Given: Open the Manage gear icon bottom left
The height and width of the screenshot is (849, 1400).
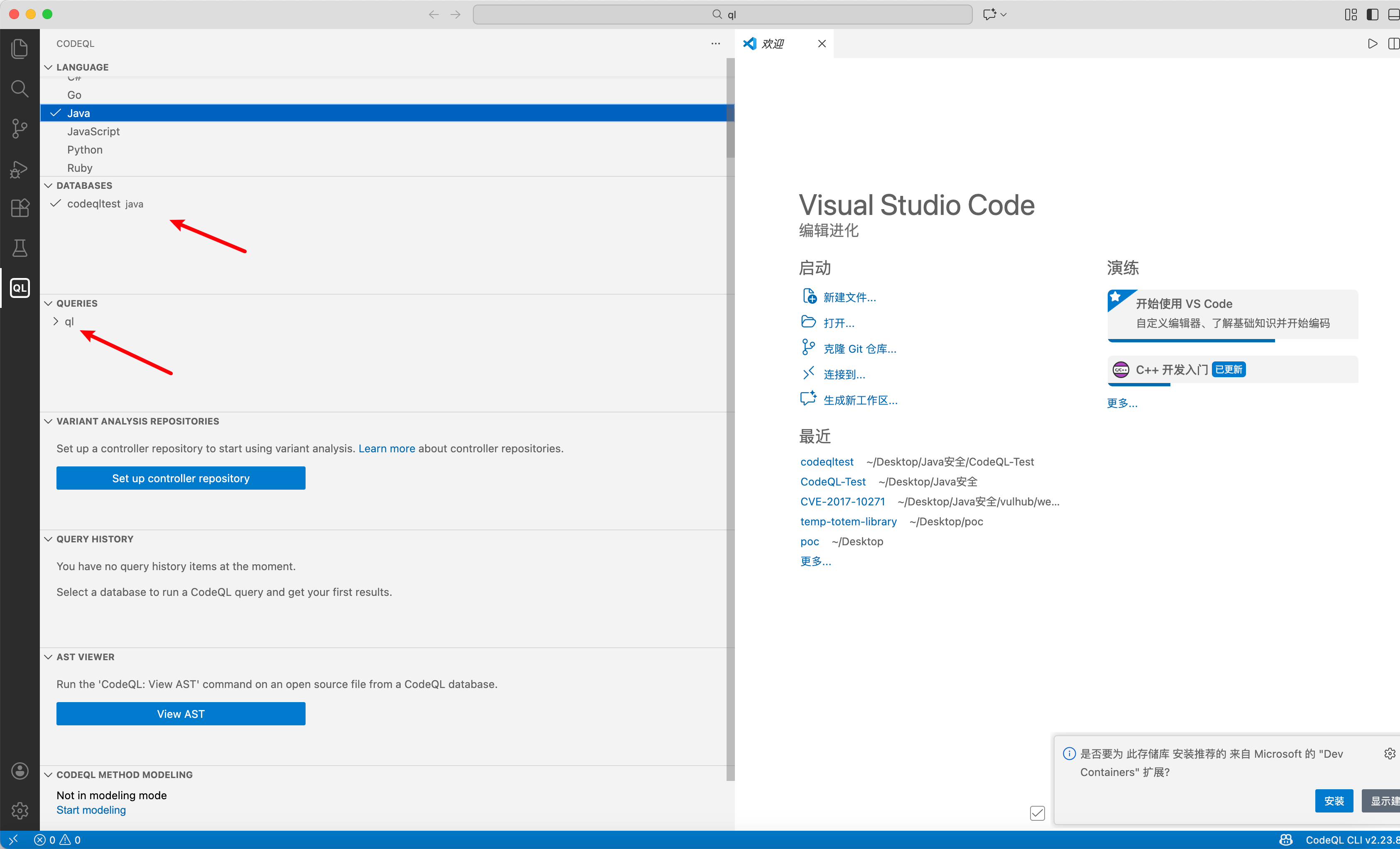Looking at the screenshot, I should click(x=20, y=810).
